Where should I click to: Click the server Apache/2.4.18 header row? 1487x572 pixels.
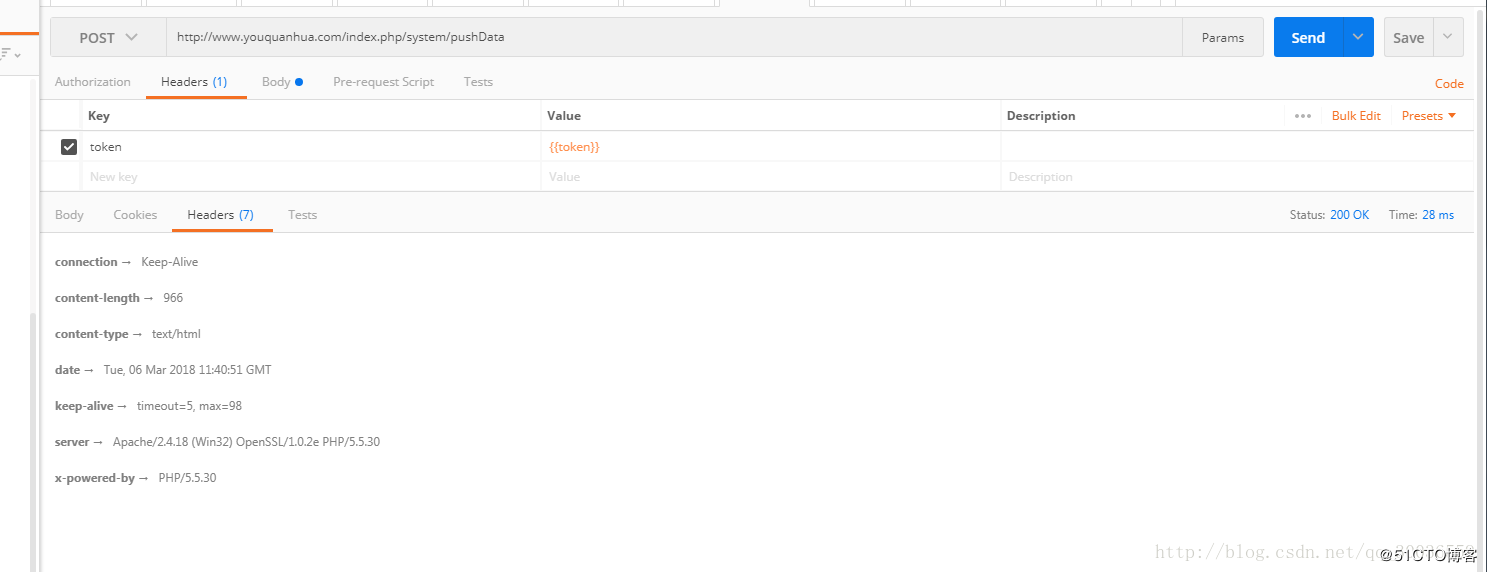(217, 442)
